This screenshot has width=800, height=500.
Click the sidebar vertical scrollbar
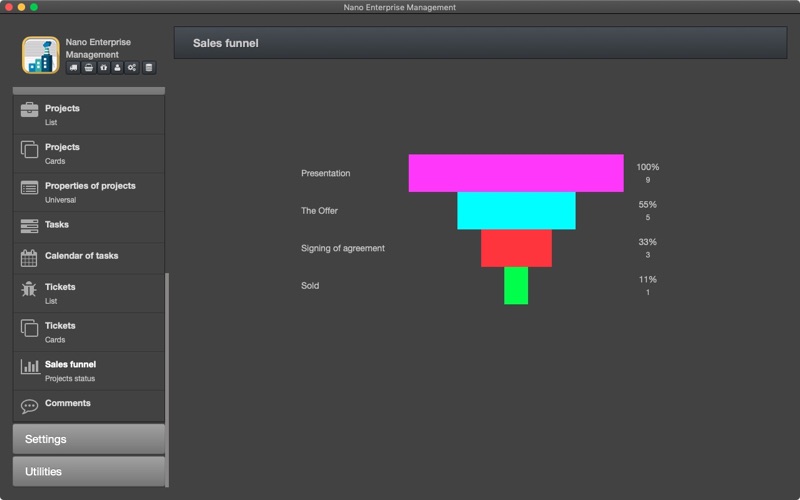click(x=167, y=380)
